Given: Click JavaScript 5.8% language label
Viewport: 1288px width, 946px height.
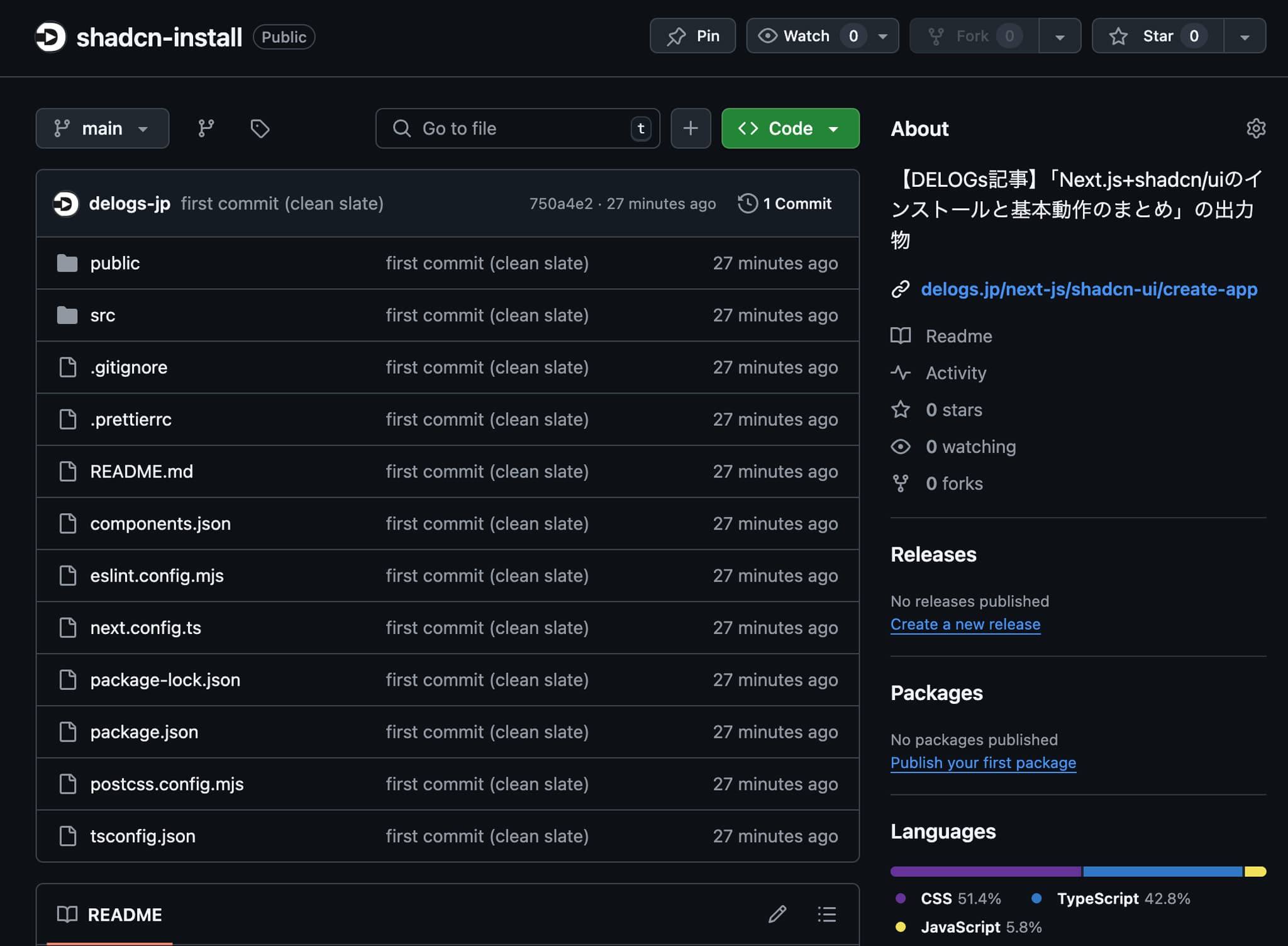Looking at the screenshot, I should [981, 927].
